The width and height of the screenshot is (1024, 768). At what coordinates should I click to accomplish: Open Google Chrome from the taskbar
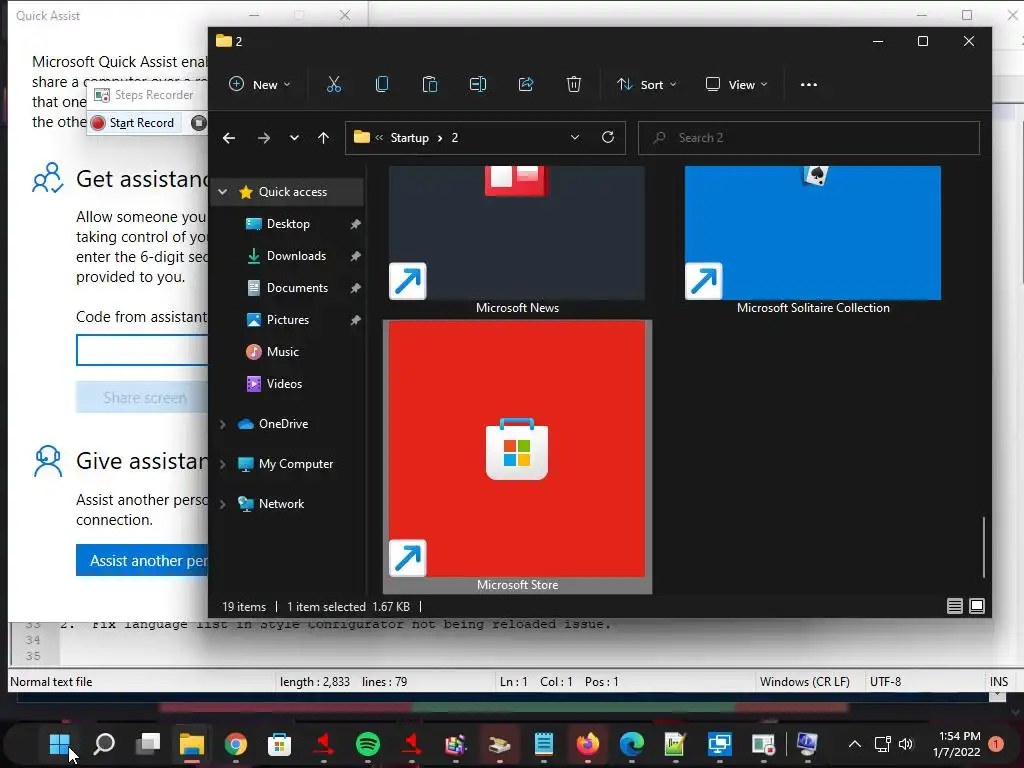(236, 744)
